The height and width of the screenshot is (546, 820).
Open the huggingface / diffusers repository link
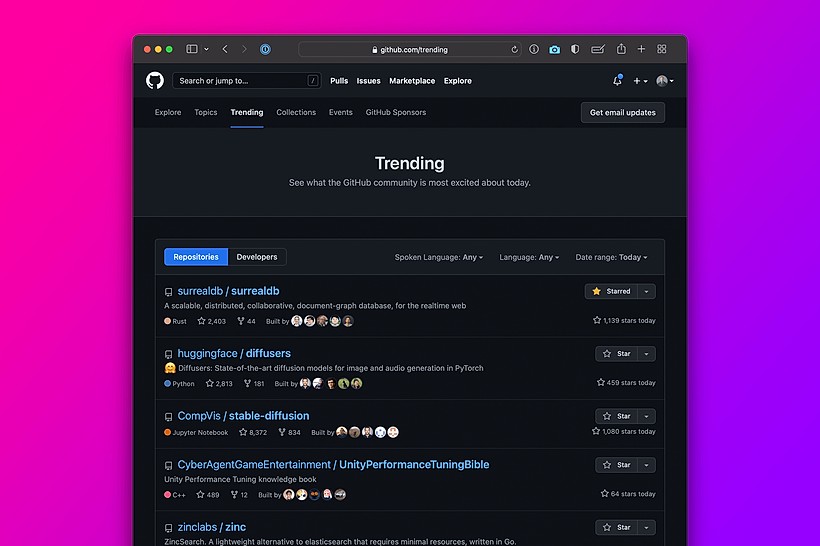(234, 353)
